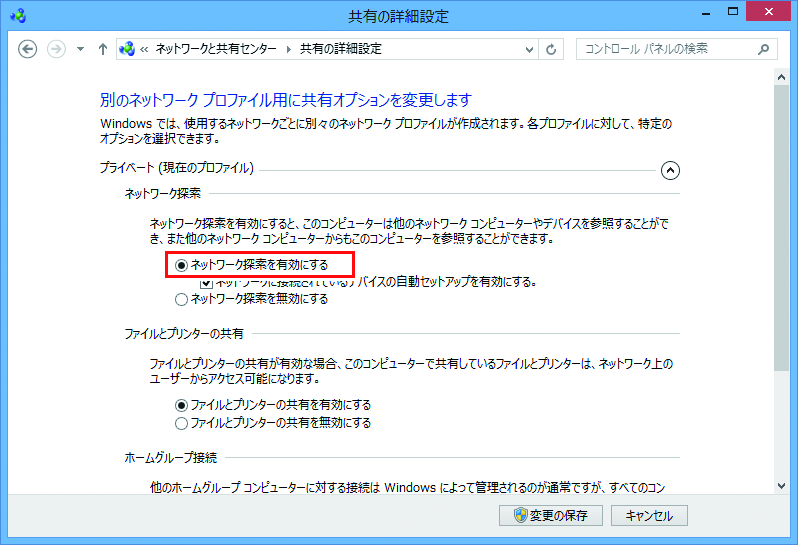This screenshot has height=545, width=798.
Task: Toggle device auto setup checkbox
Action: coord(206,282)
